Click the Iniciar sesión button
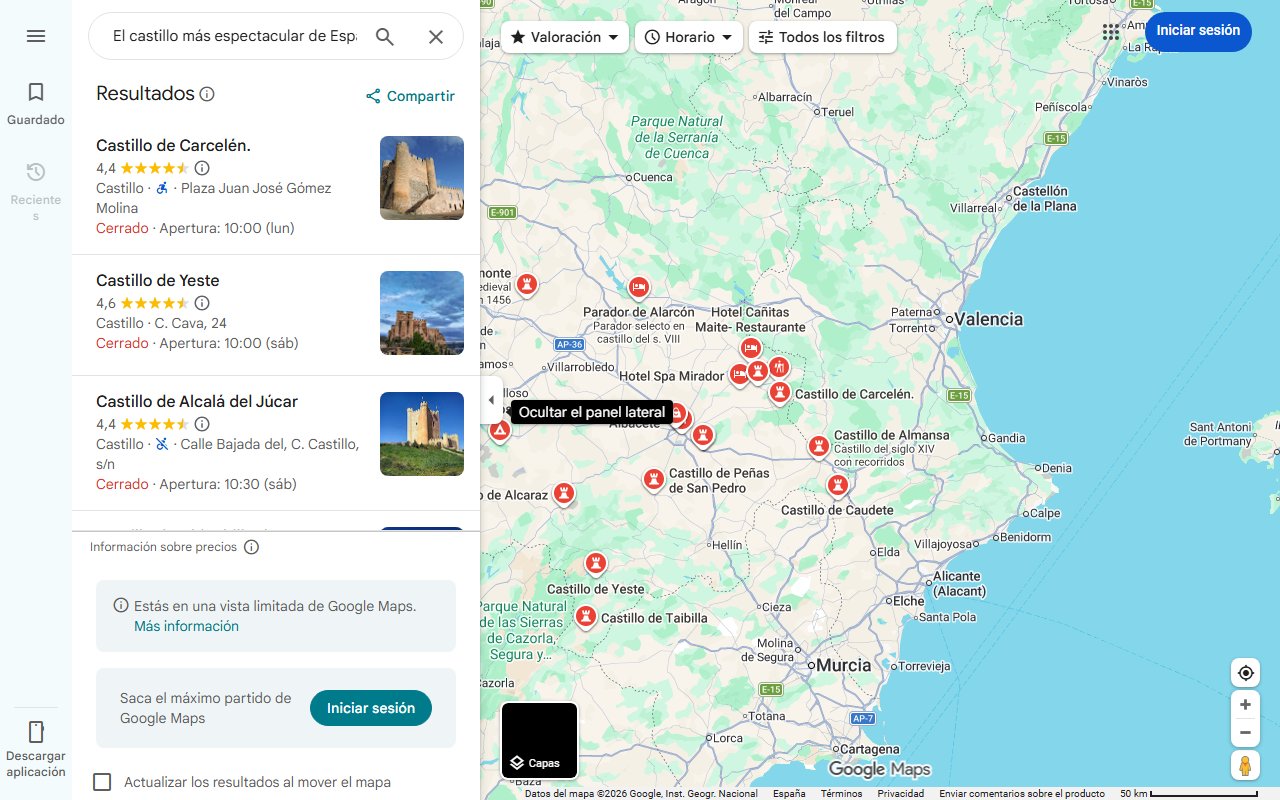Viewport: 1280px width, 800px height. pos(1197,31)
